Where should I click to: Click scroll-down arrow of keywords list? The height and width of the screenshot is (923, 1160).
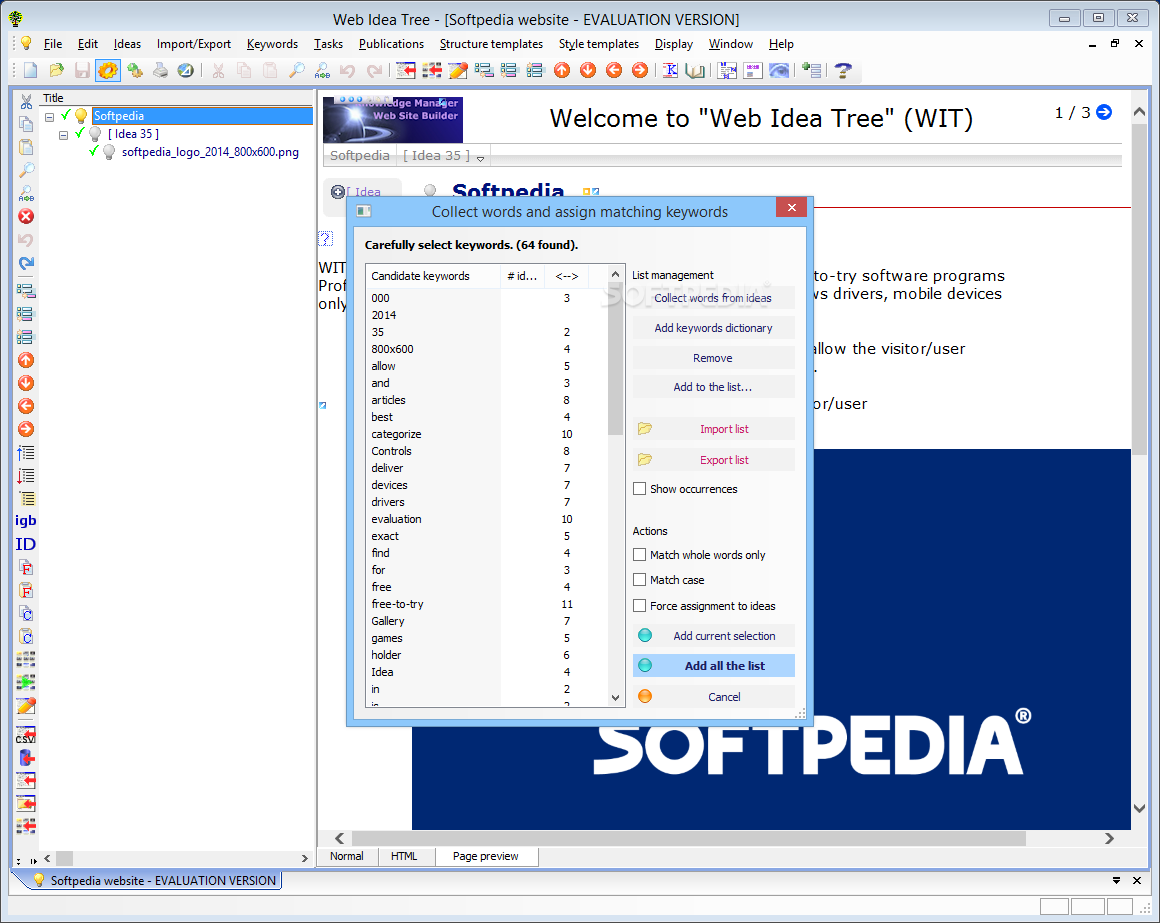(615, 697)
